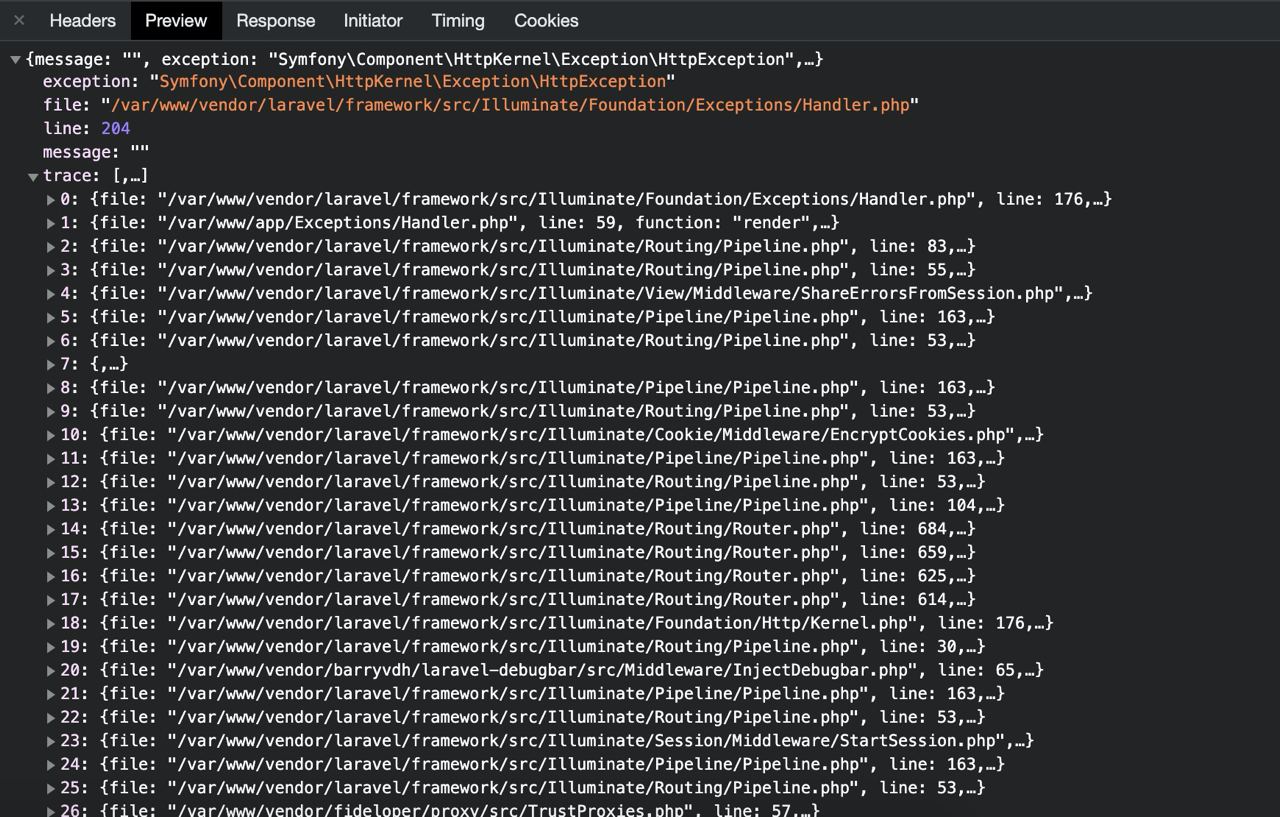Close the request details panel
The height and width of the screenshot is (817, 1280).
tap(19, 20)
